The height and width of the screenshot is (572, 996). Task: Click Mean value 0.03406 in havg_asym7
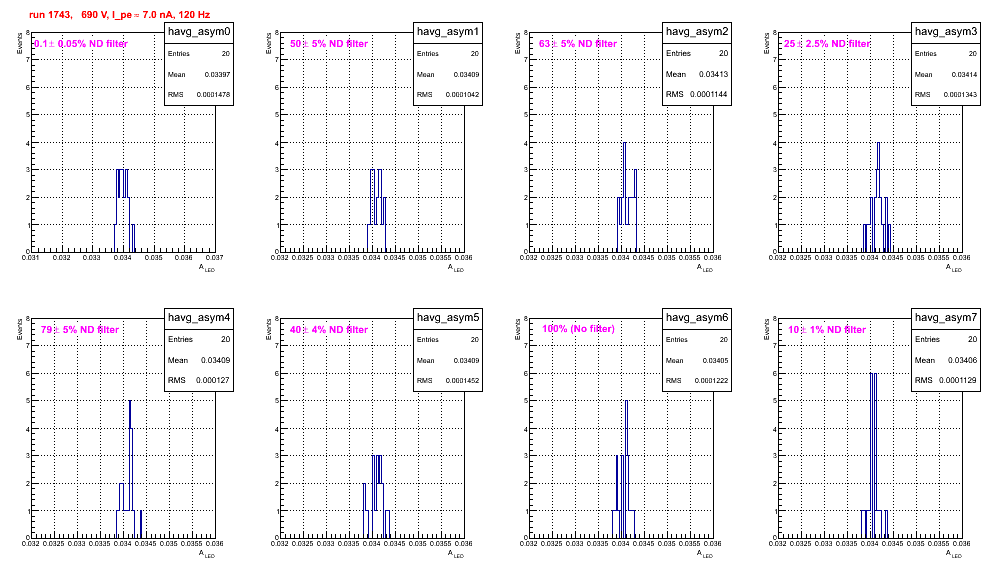pos(962,360)
